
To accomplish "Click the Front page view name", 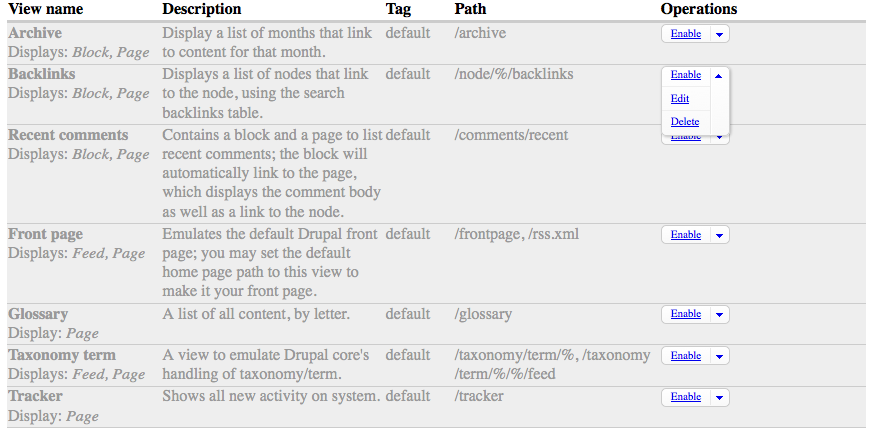I will [45, 234].
